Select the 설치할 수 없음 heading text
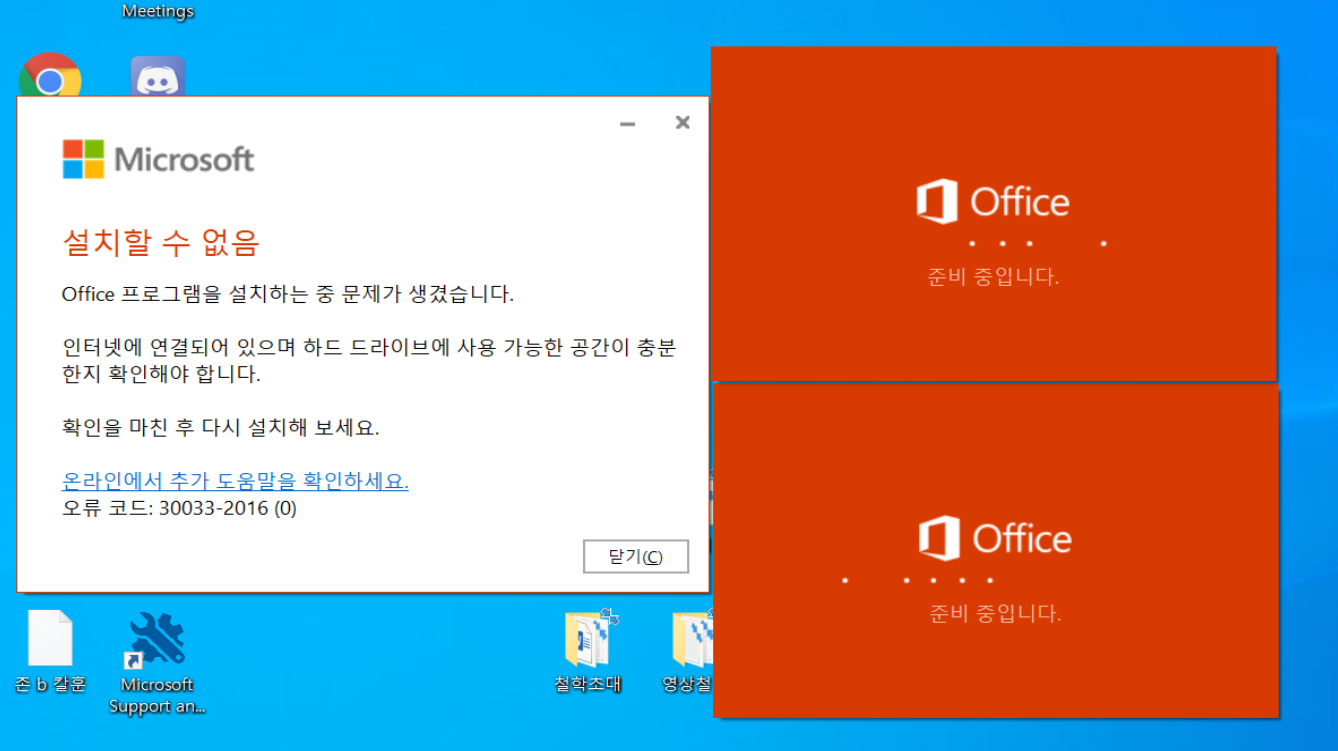 (x=161, y=242)
